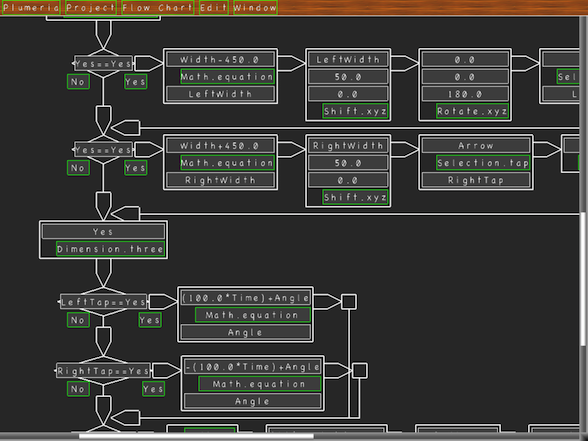Click the Yes label under the first Yes==Yes decision

(135, 81)
